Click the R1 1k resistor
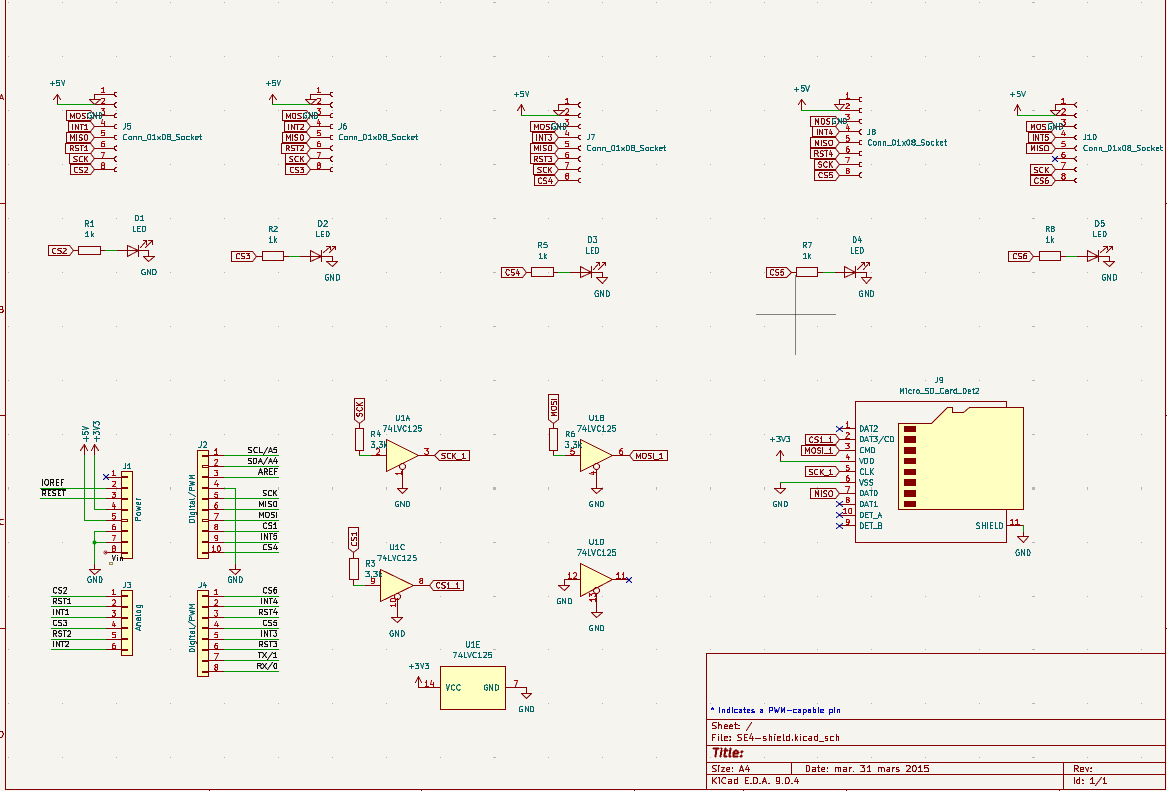This screenshot has height=791, width=1167. [89, 250]
